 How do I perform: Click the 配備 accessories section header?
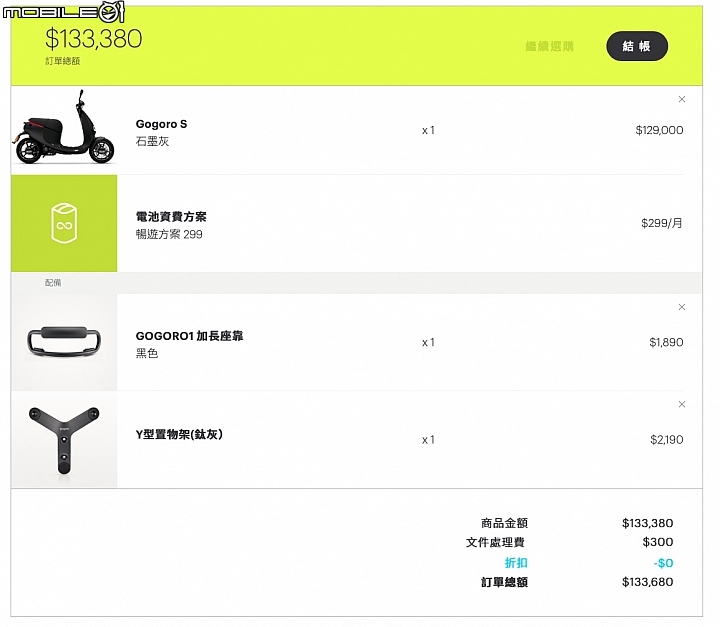point(53,283)
